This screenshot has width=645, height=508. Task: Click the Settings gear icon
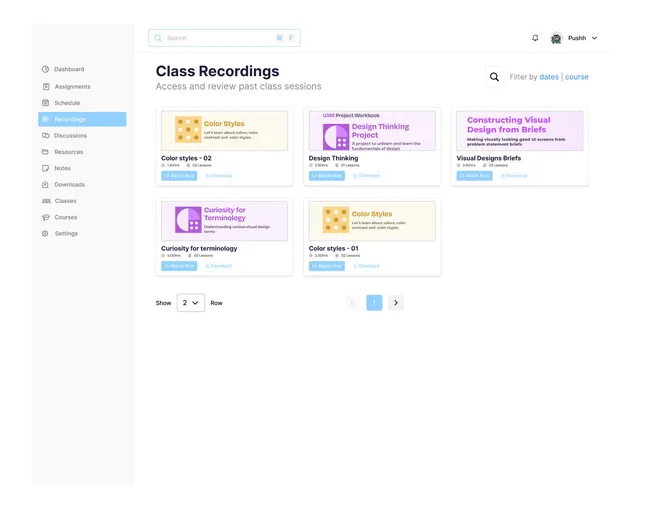click(45, 234)
